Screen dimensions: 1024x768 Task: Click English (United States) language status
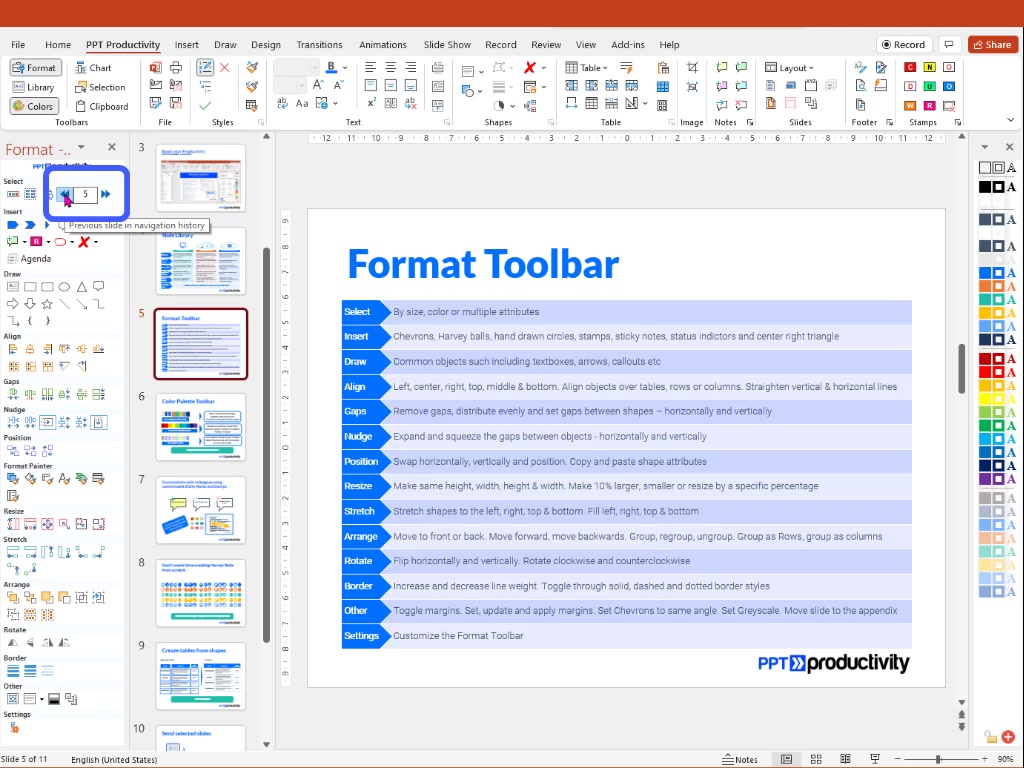click(x=114, y=760)
